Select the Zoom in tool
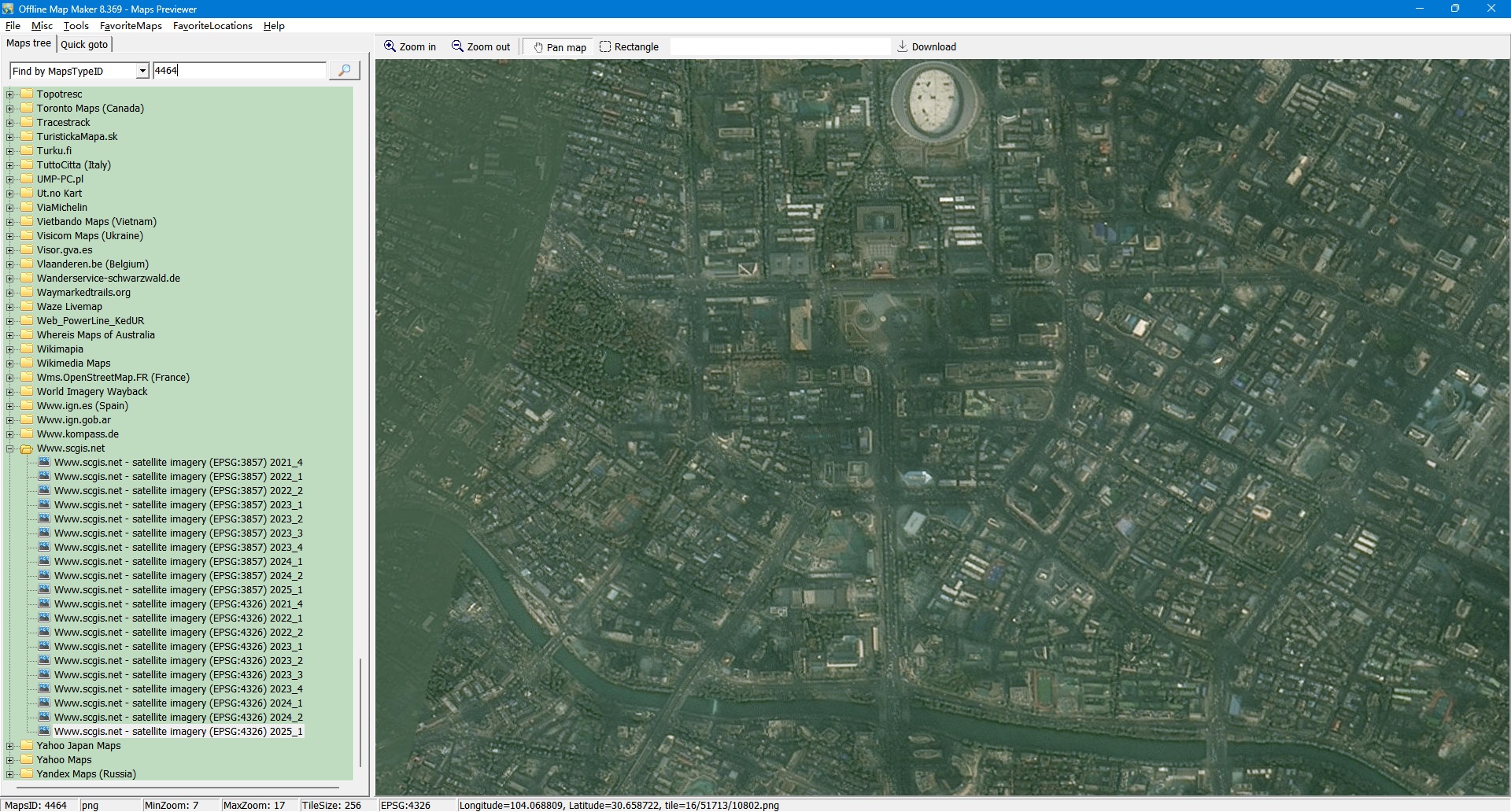 coord(409,47)
